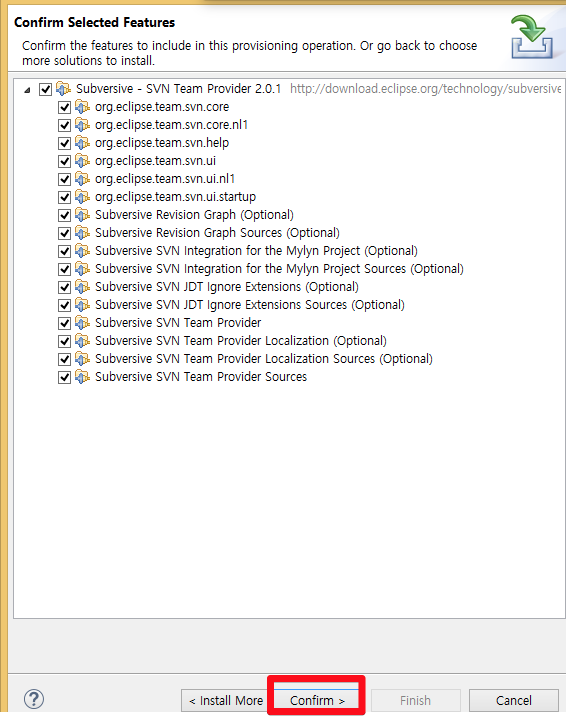Select org.eclipse.team.svn.ui.startup row label
The height and width of the screenshot is (717, 566).
coord(176,197)
